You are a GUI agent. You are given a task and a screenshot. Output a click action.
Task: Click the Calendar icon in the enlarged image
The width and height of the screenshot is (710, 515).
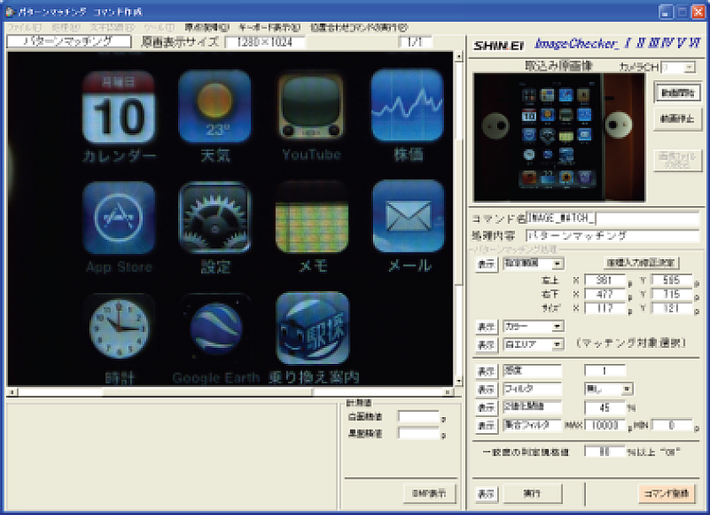(x=119, y=107)
